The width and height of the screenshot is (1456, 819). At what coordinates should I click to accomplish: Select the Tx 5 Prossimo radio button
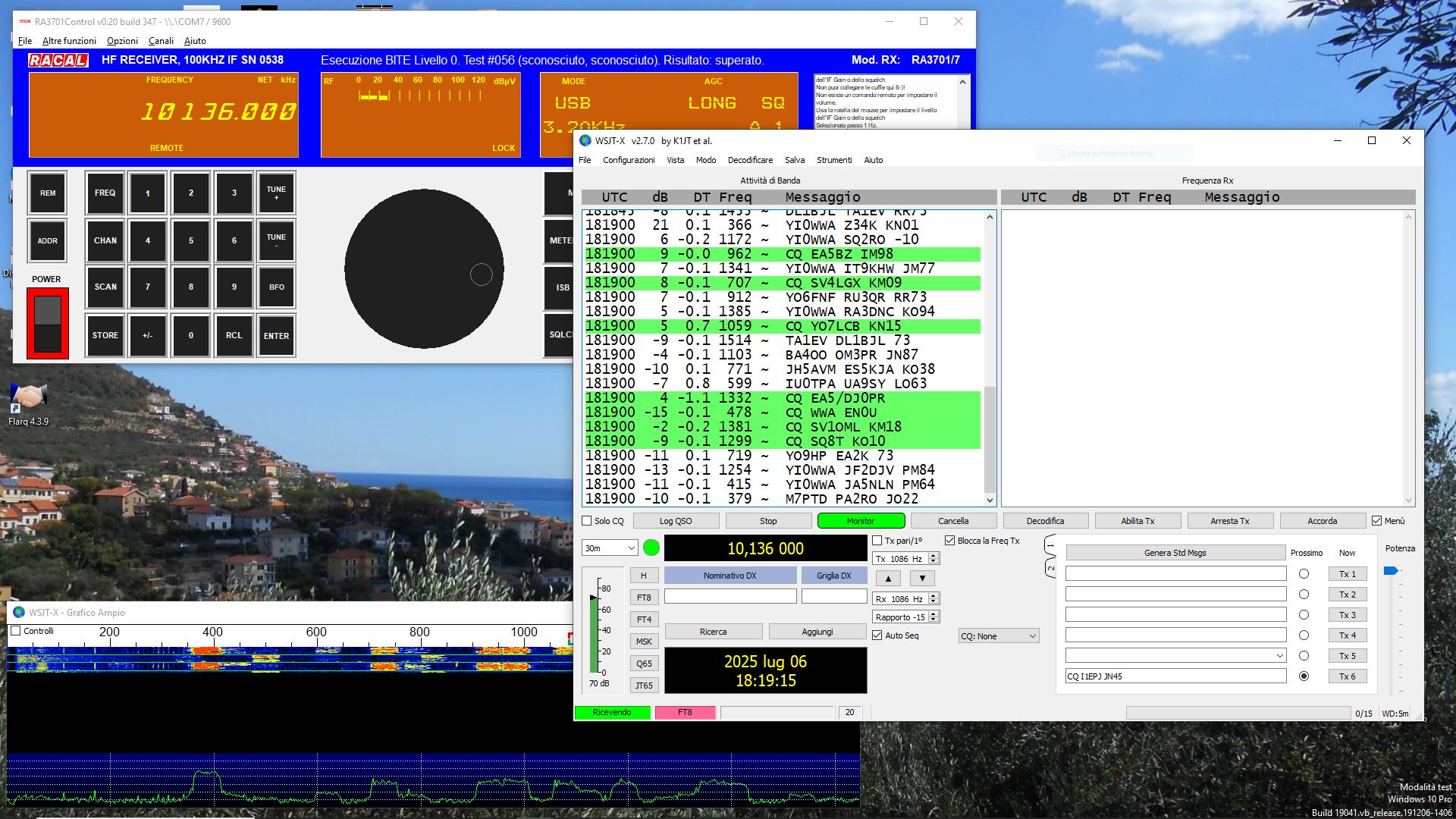1304,656
